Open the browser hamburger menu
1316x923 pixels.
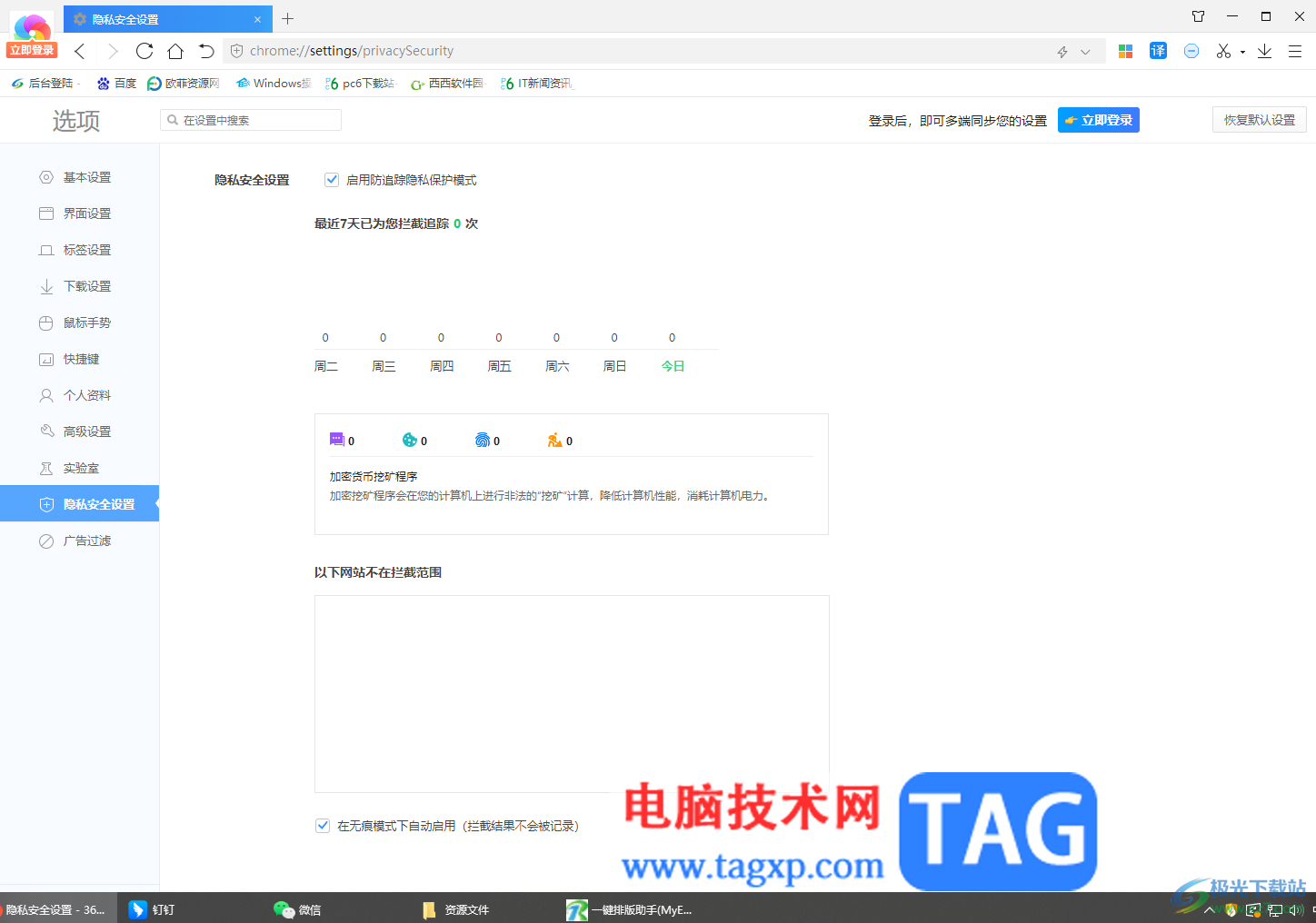tap(1295, 51)
